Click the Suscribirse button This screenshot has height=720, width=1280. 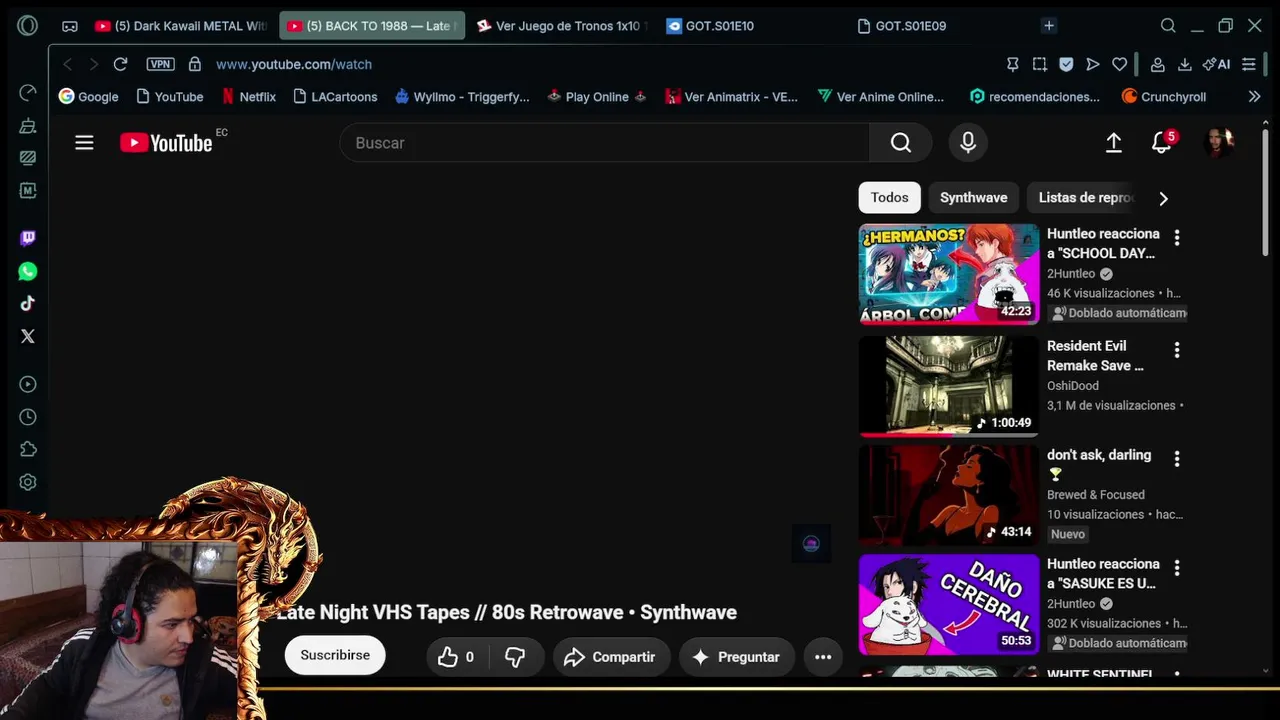(335, 655)
